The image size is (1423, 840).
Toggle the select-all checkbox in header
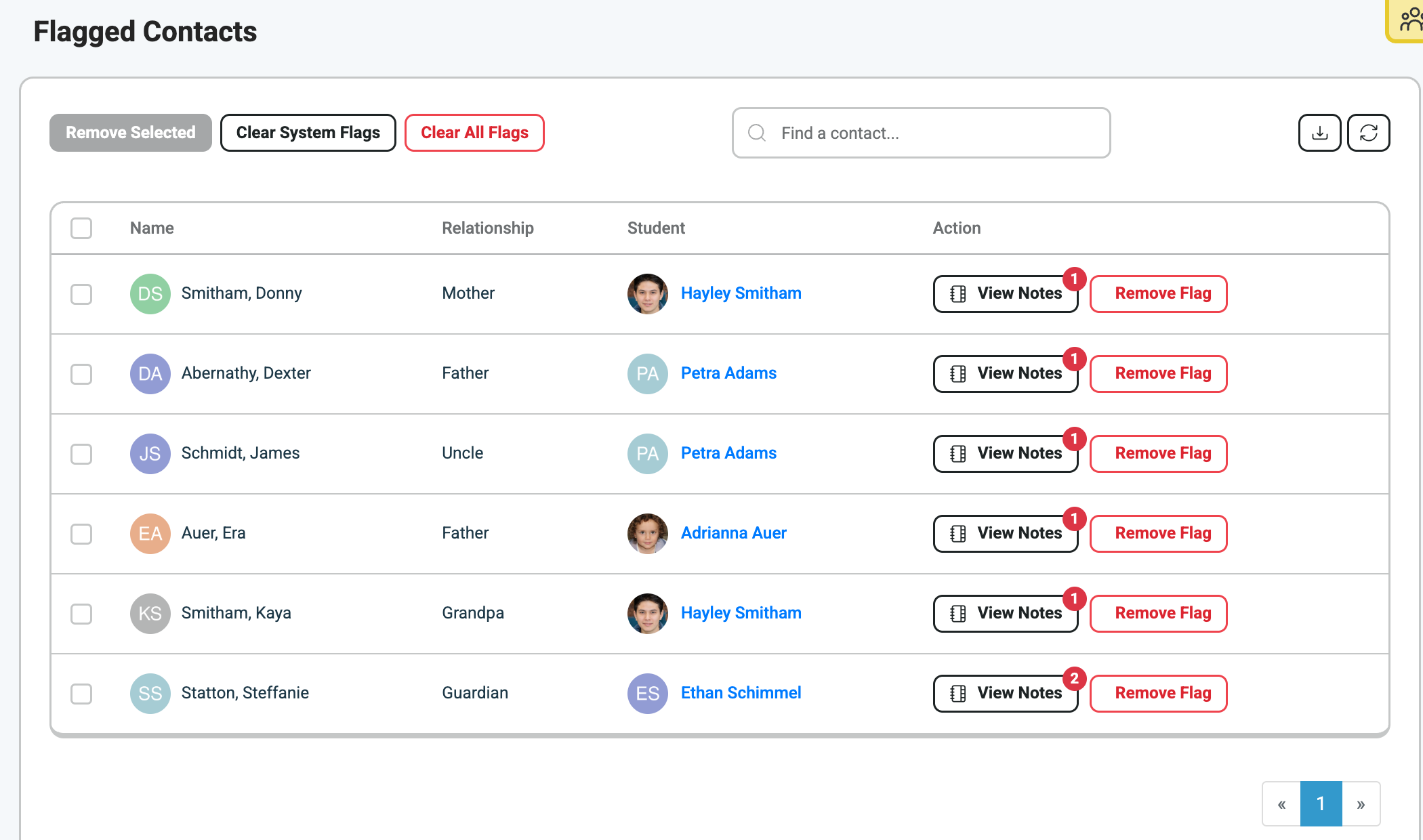(81, 228)
